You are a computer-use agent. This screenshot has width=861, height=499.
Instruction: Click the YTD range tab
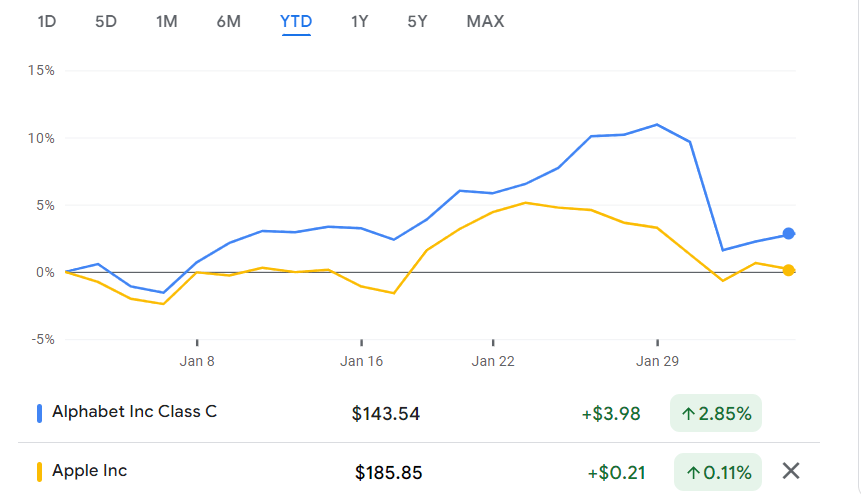coord(296,21)
